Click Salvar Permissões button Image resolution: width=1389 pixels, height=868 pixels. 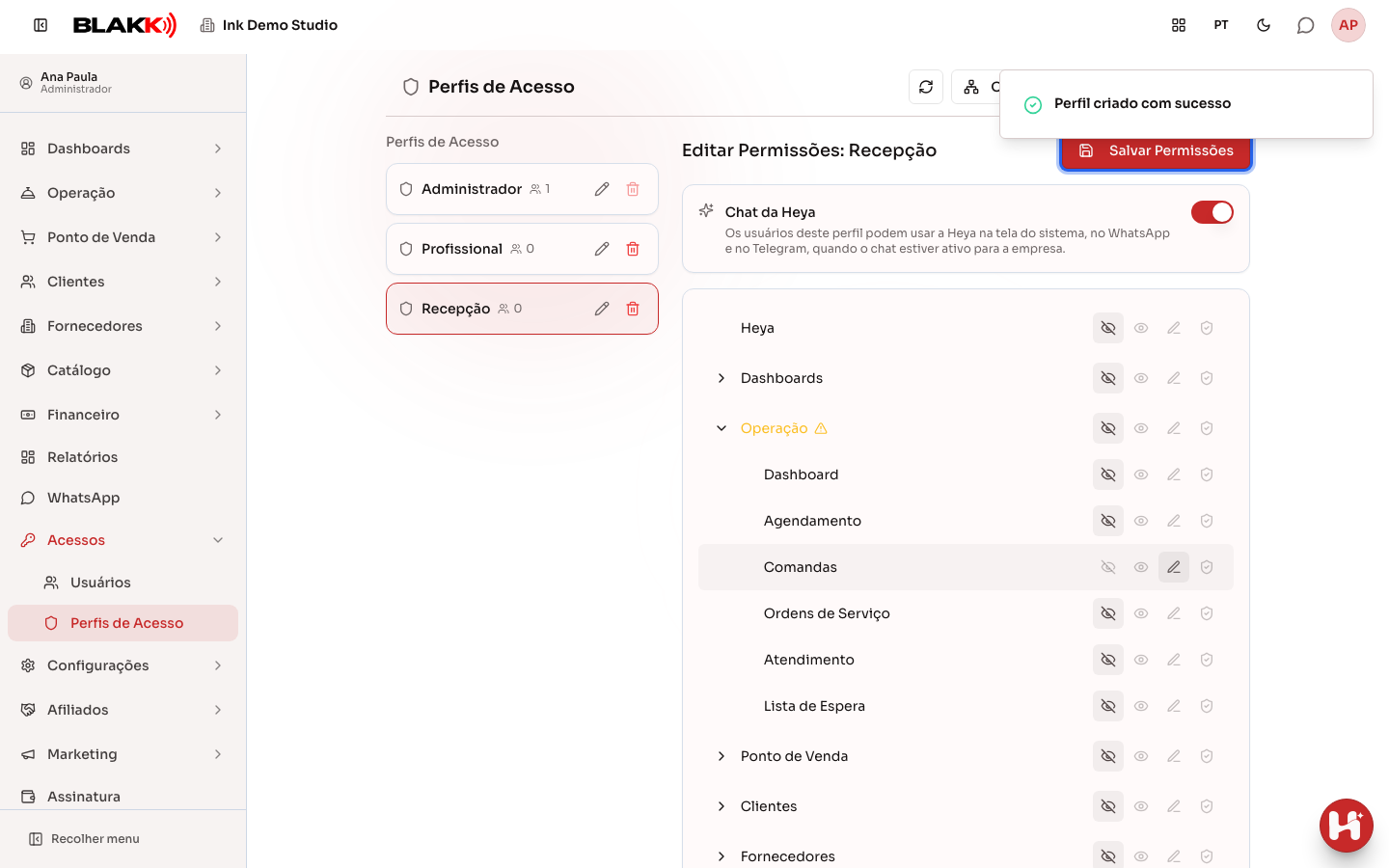[1156, 150]
